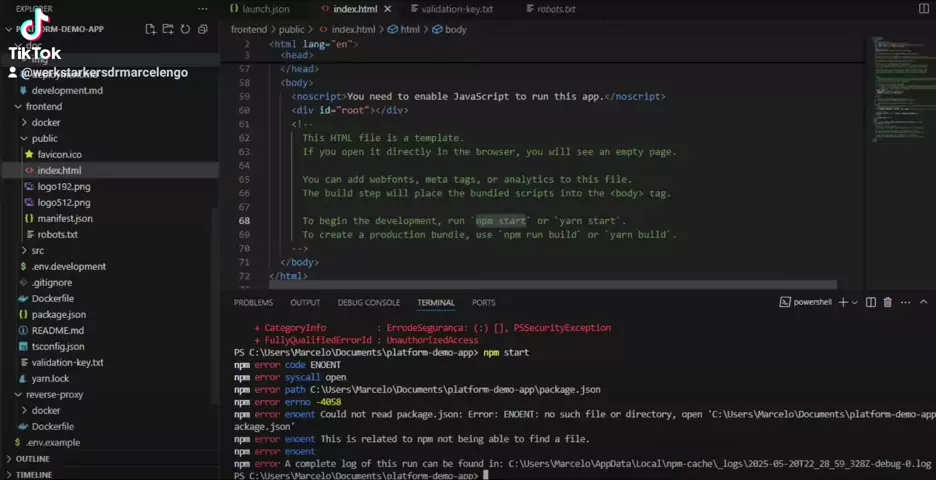Switch to the PORTS panel tab
936x480 pixels.
click(x=484, y=303)
